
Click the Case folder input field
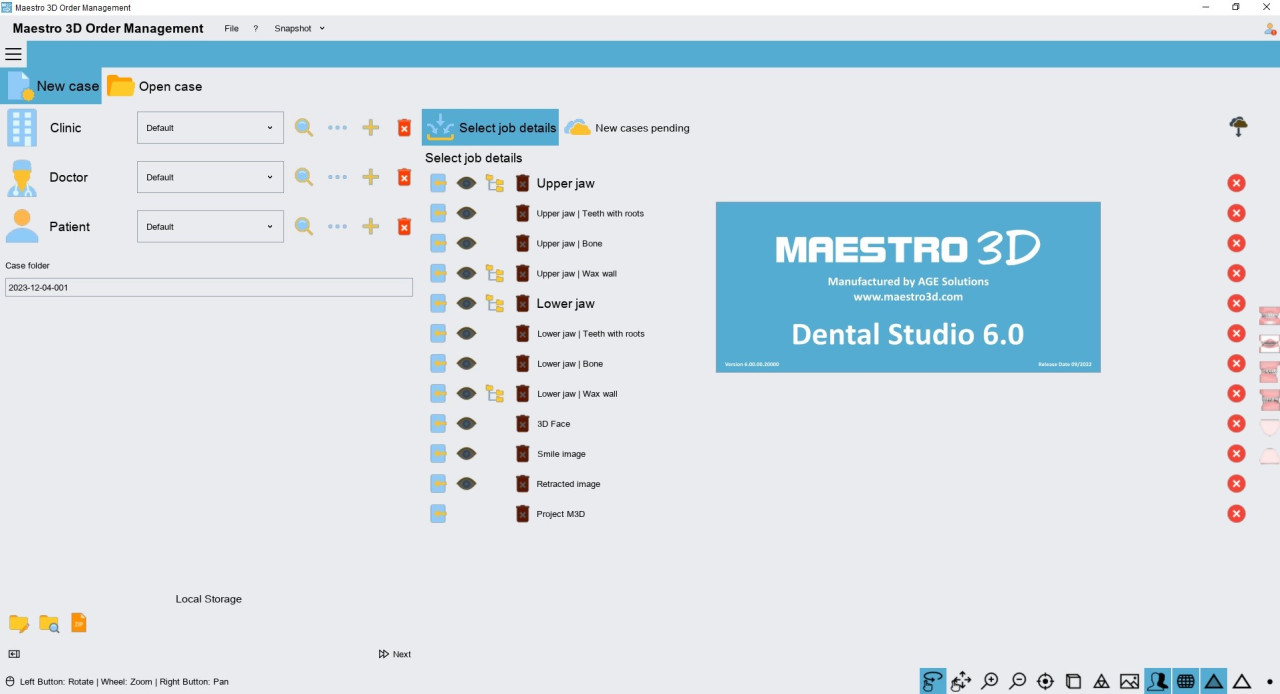point(209,287)
